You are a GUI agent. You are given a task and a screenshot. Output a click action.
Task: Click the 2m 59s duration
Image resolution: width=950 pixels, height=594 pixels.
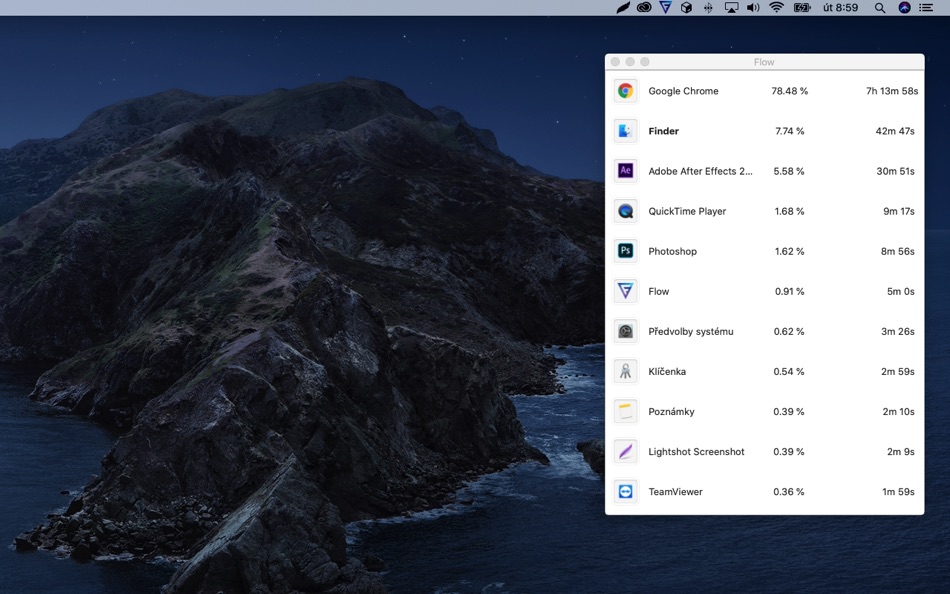coord(897,371)
